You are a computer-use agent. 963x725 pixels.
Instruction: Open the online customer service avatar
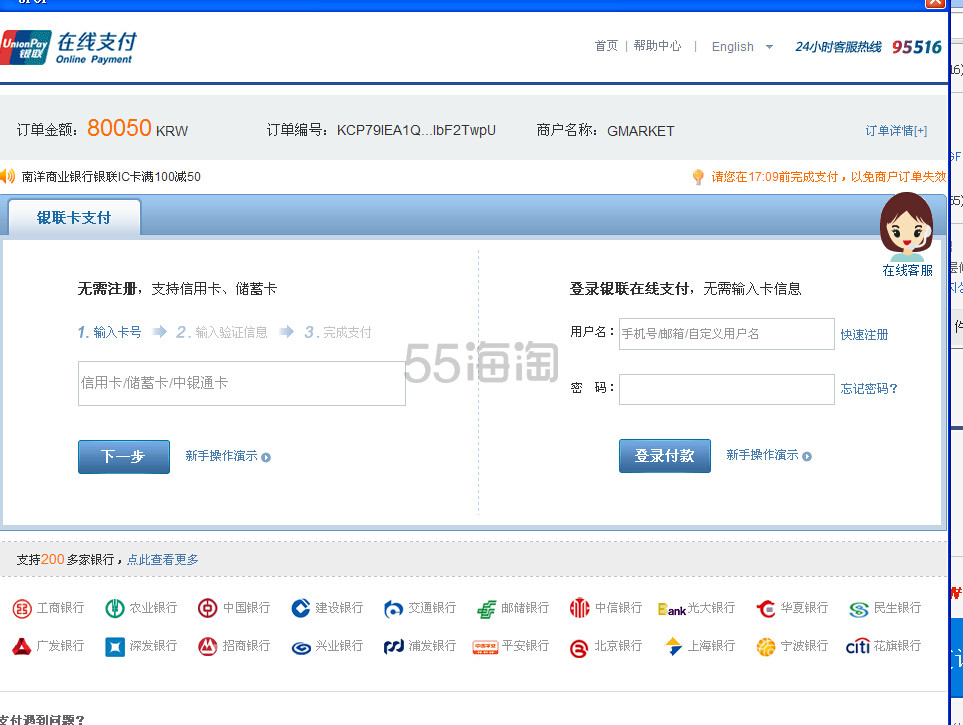click(x=906, y=226)
